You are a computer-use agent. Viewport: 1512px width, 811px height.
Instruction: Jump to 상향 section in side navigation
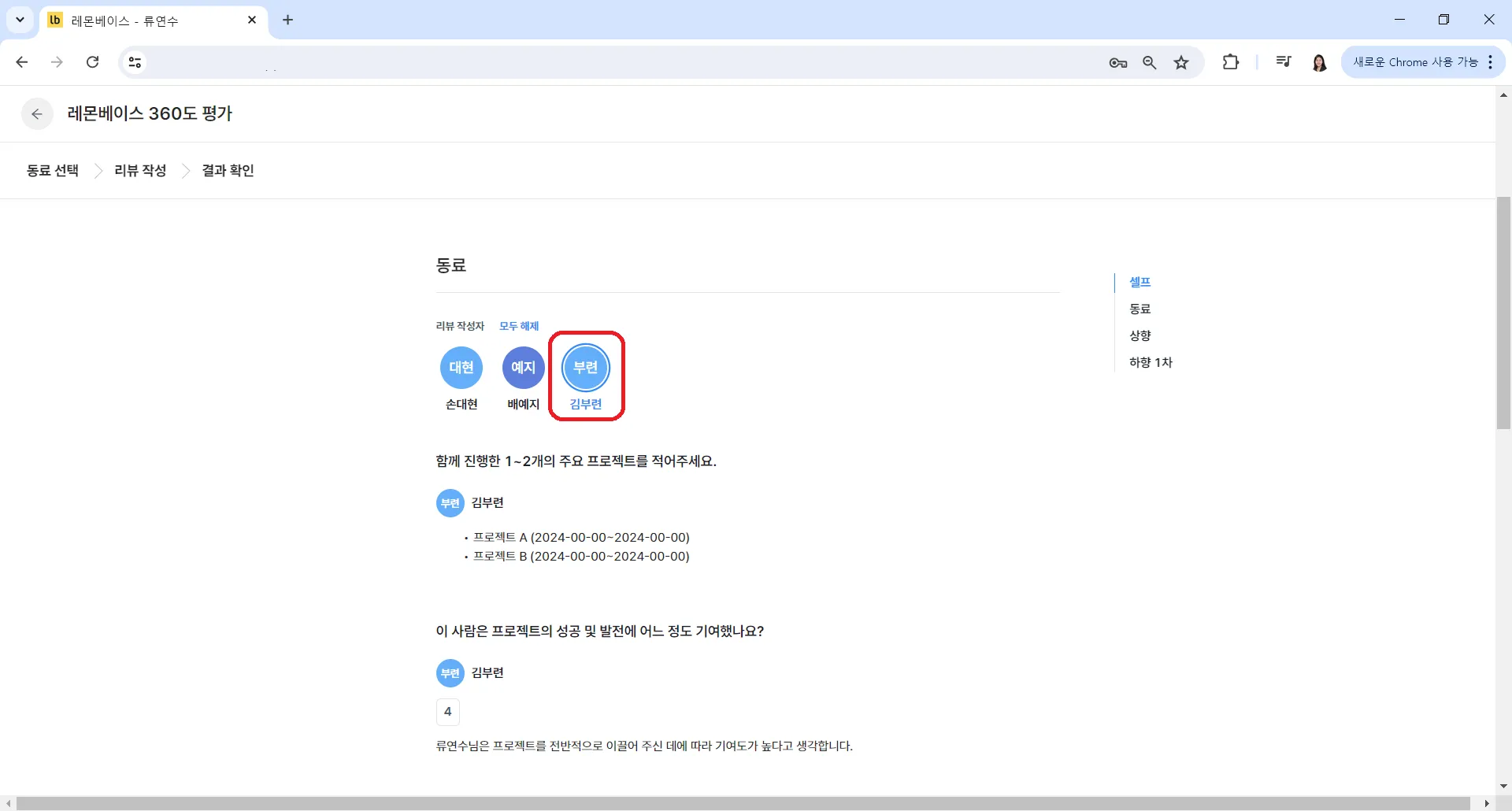click(x=1140, y=335)
